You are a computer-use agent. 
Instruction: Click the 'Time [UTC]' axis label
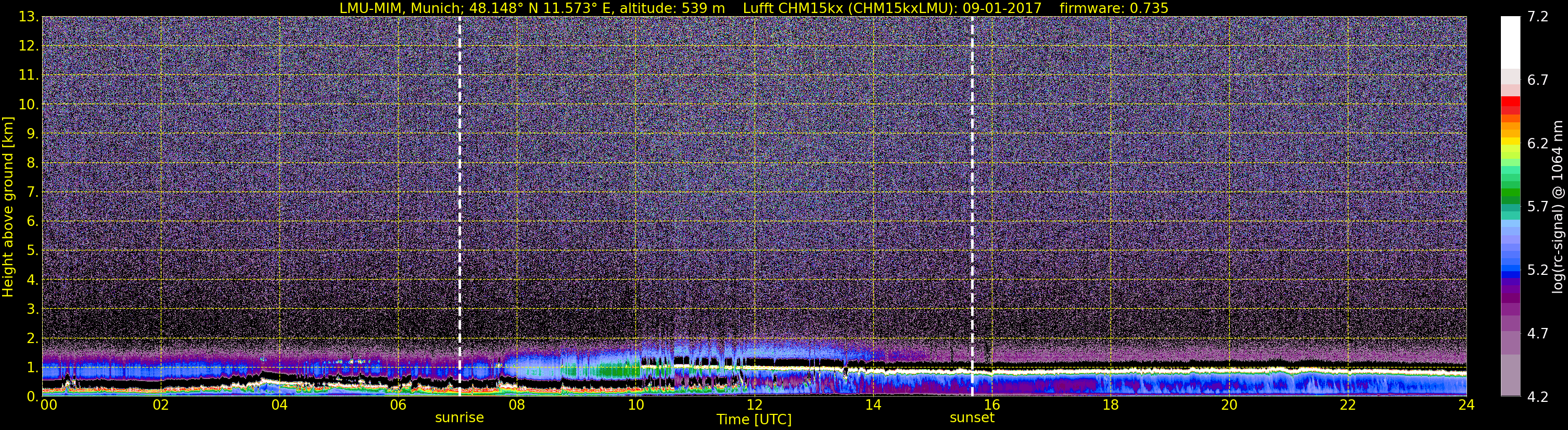(x=754, y=419)
